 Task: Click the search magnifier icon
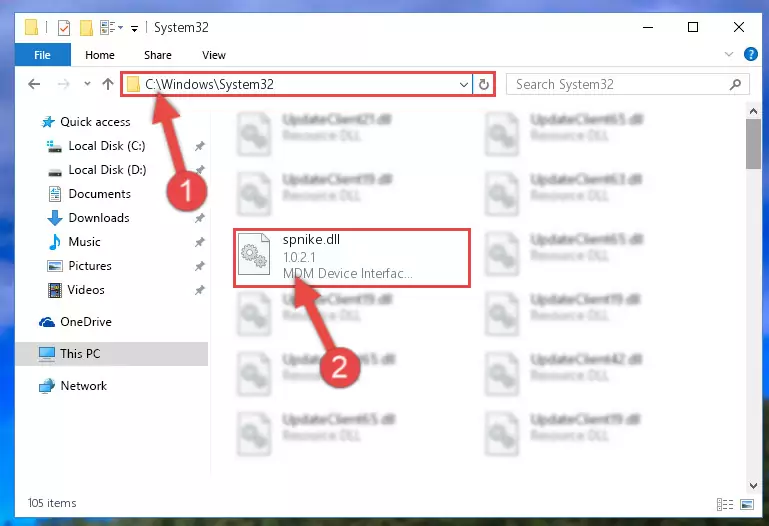tap(735, 84)
